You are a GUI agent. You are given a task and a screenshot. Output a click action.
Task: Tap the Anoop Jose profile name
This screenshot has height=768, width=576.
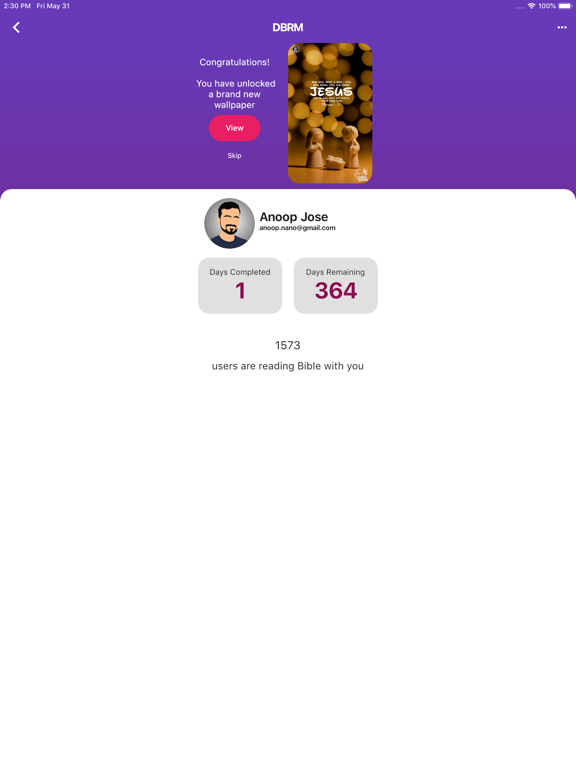coord(294,216)
